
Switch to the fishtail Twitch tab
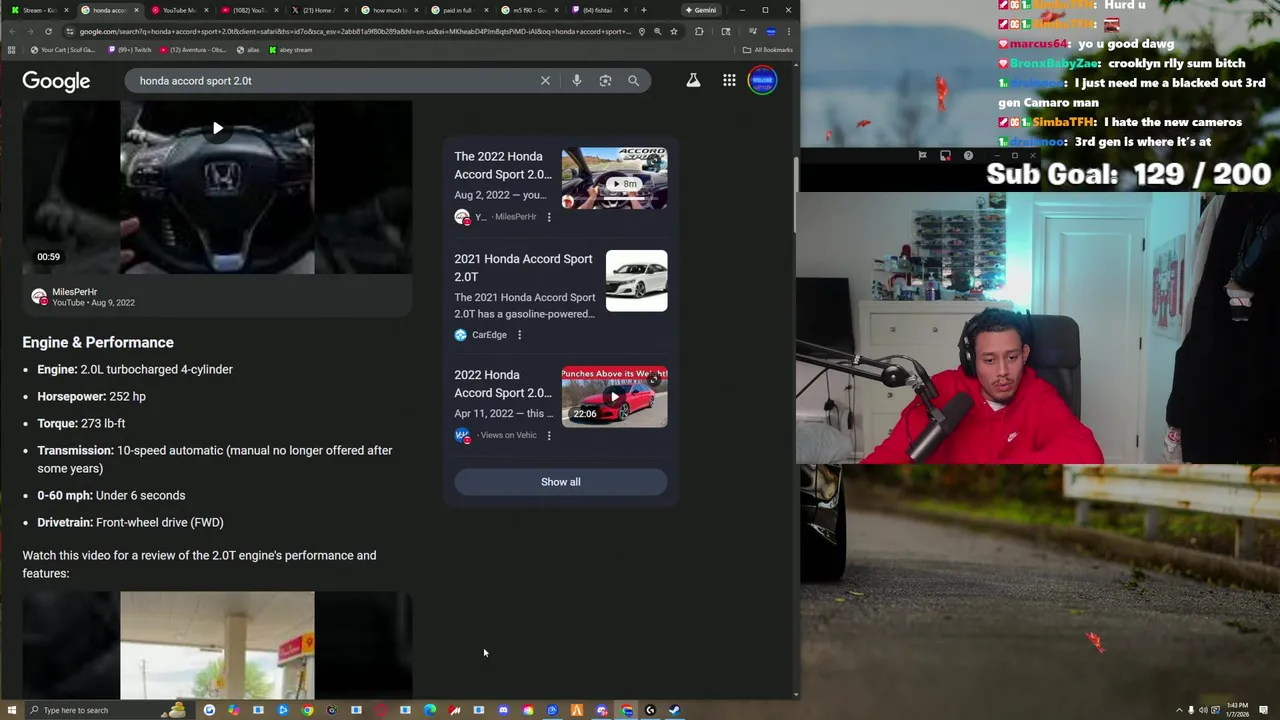point(600,10)
